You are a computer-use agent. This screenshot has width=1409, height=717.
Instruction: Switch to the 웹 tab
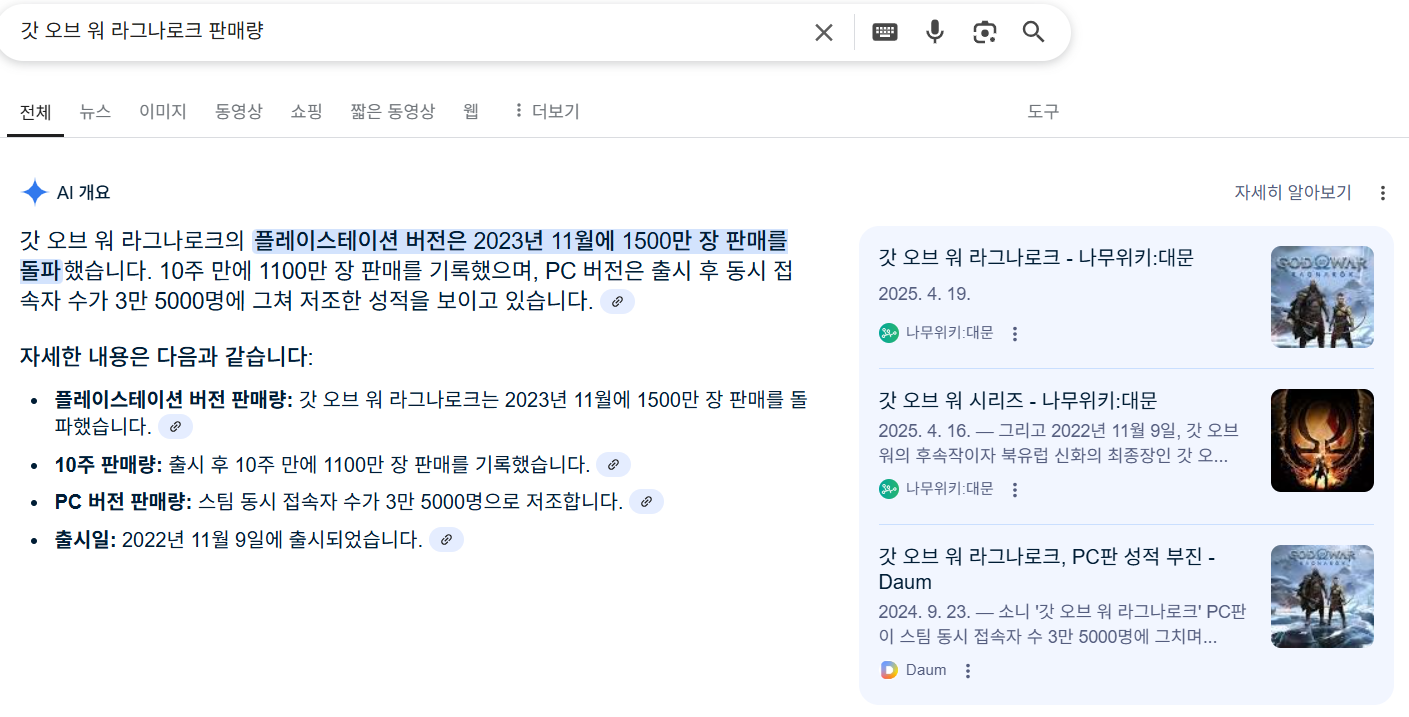[x=471, y=112]
